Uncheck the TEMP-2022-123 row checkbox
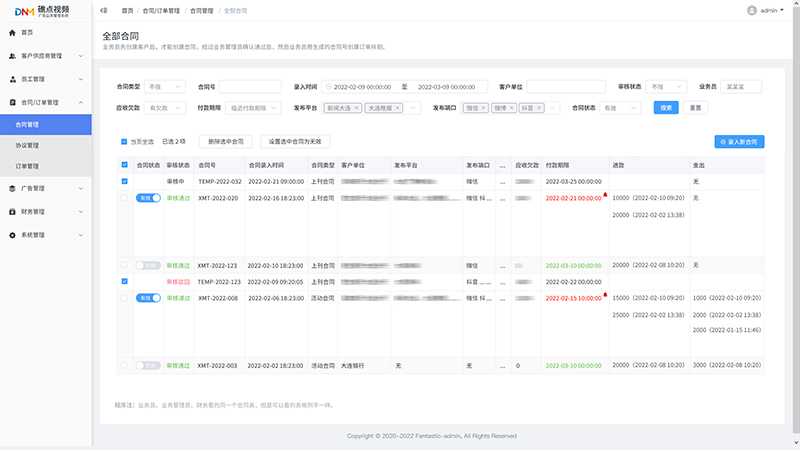 pyautogui.click(x=124, y=281)
